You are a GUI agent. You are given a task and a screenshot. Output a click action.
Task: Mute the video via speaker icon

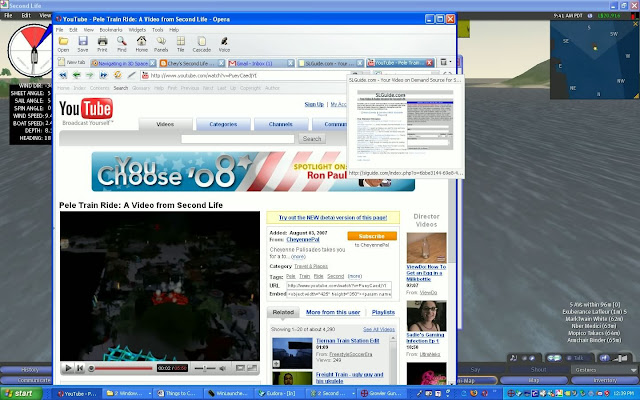[222, 368]
